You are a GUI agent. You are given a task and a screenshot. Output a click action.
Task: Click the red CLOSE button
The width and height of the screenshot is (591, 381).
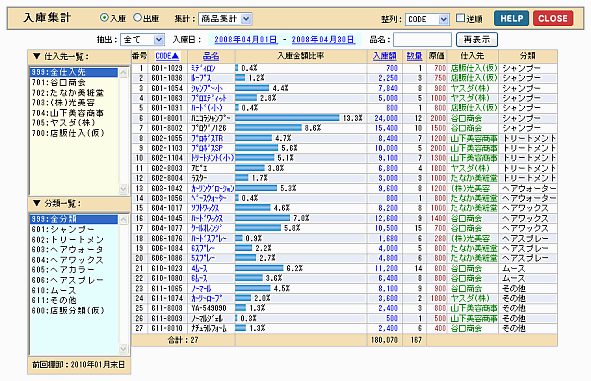tap(553, 18)
